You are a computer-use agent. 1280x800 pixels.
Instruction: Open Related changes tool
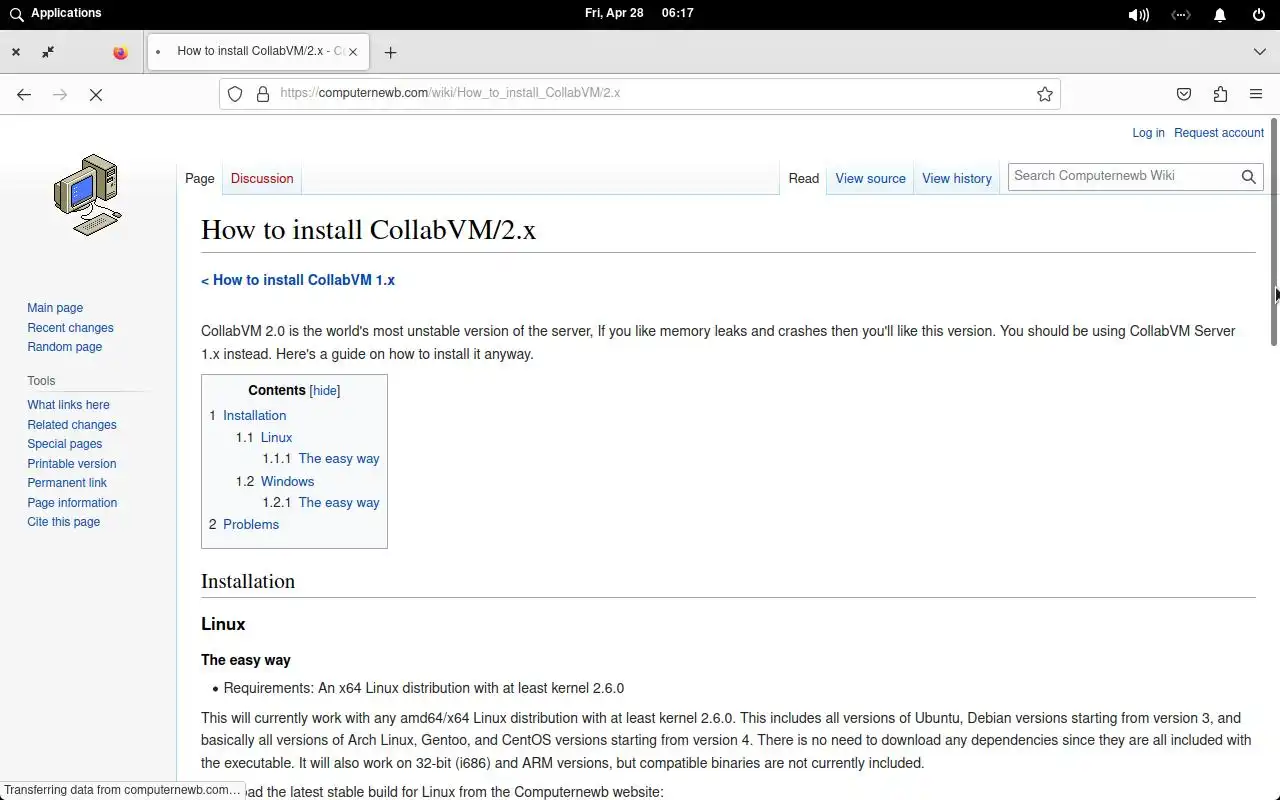coord(72,425)
